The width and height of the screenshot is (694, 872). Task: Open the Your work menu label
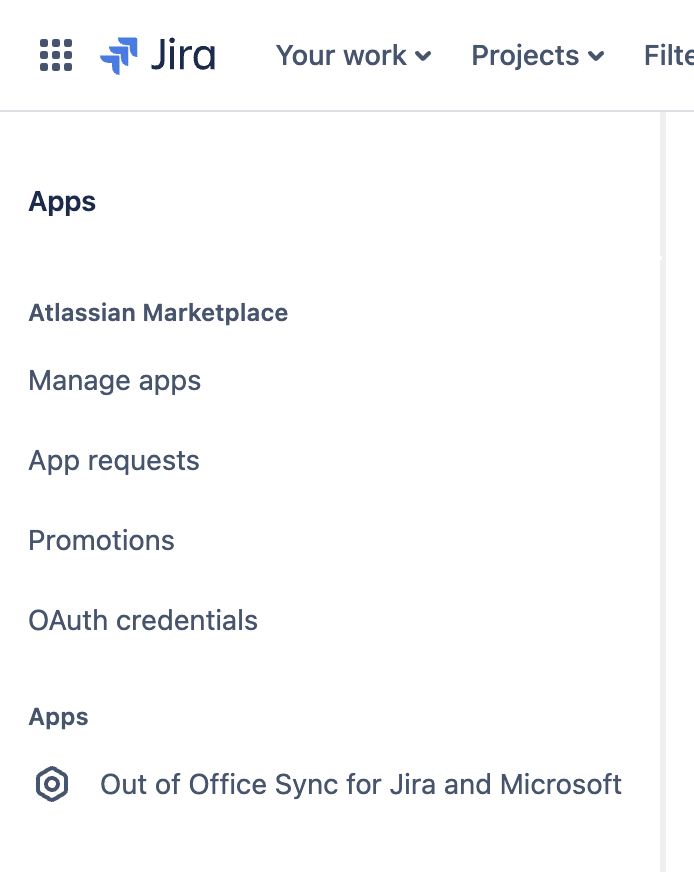tap(341, 55)
